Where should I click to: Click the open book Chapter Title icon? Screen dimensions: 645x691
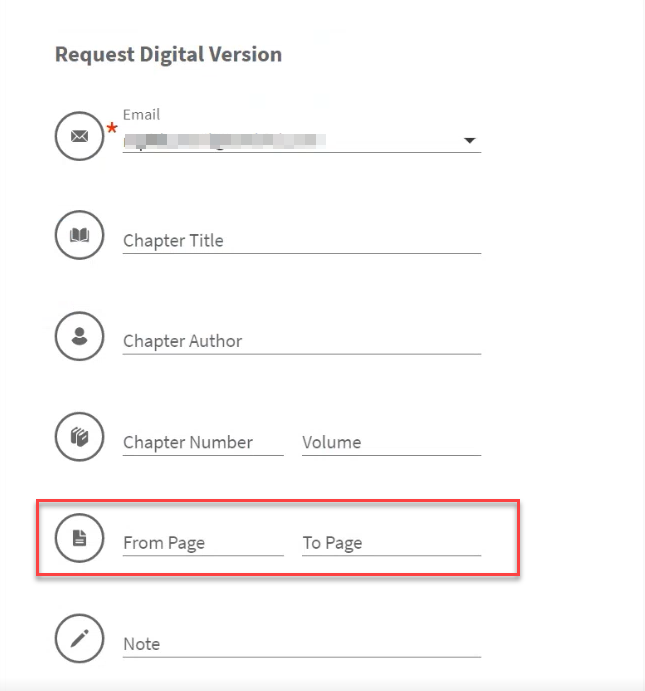tap(80, 236)
